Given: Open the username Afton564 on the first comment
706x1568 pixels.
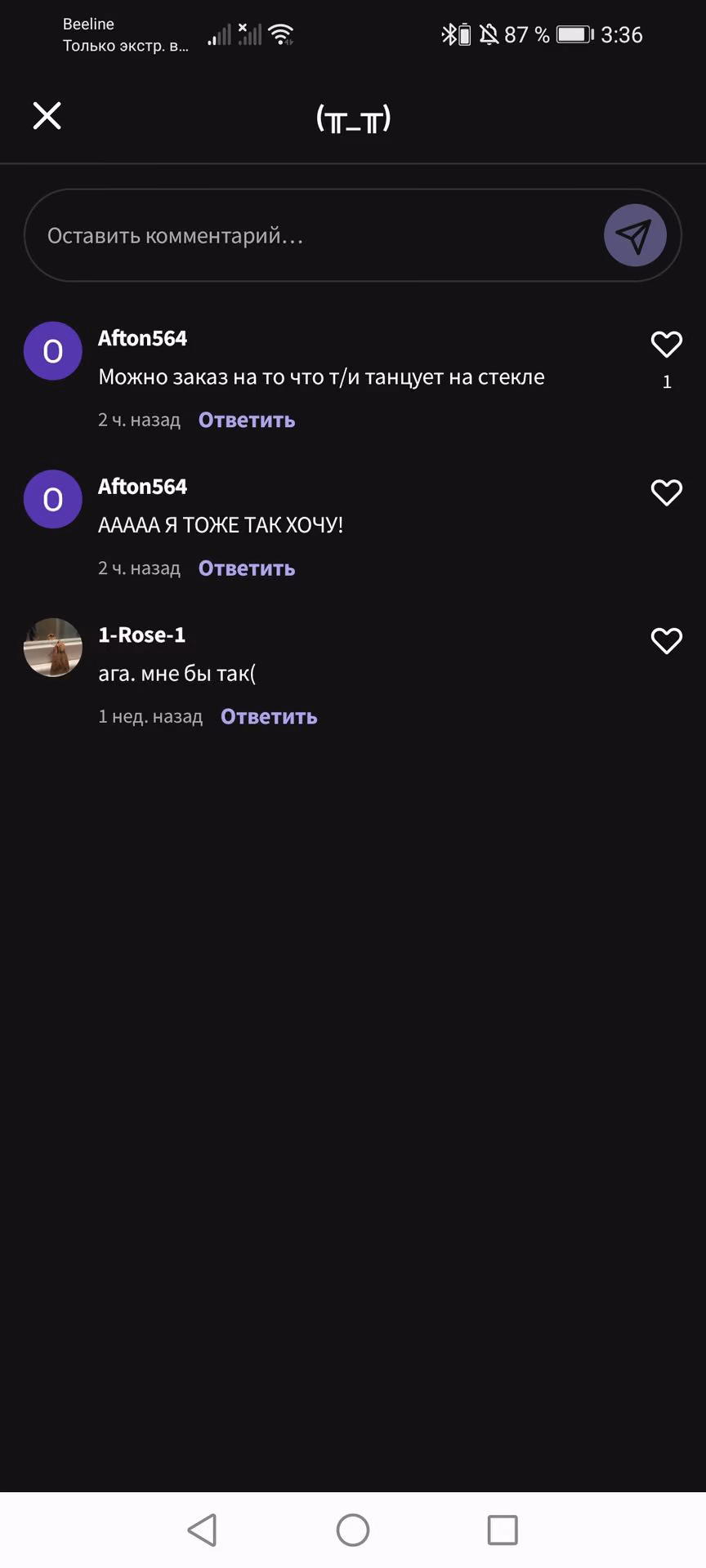Looking at the screenshot, I should (x=142, y=338).
